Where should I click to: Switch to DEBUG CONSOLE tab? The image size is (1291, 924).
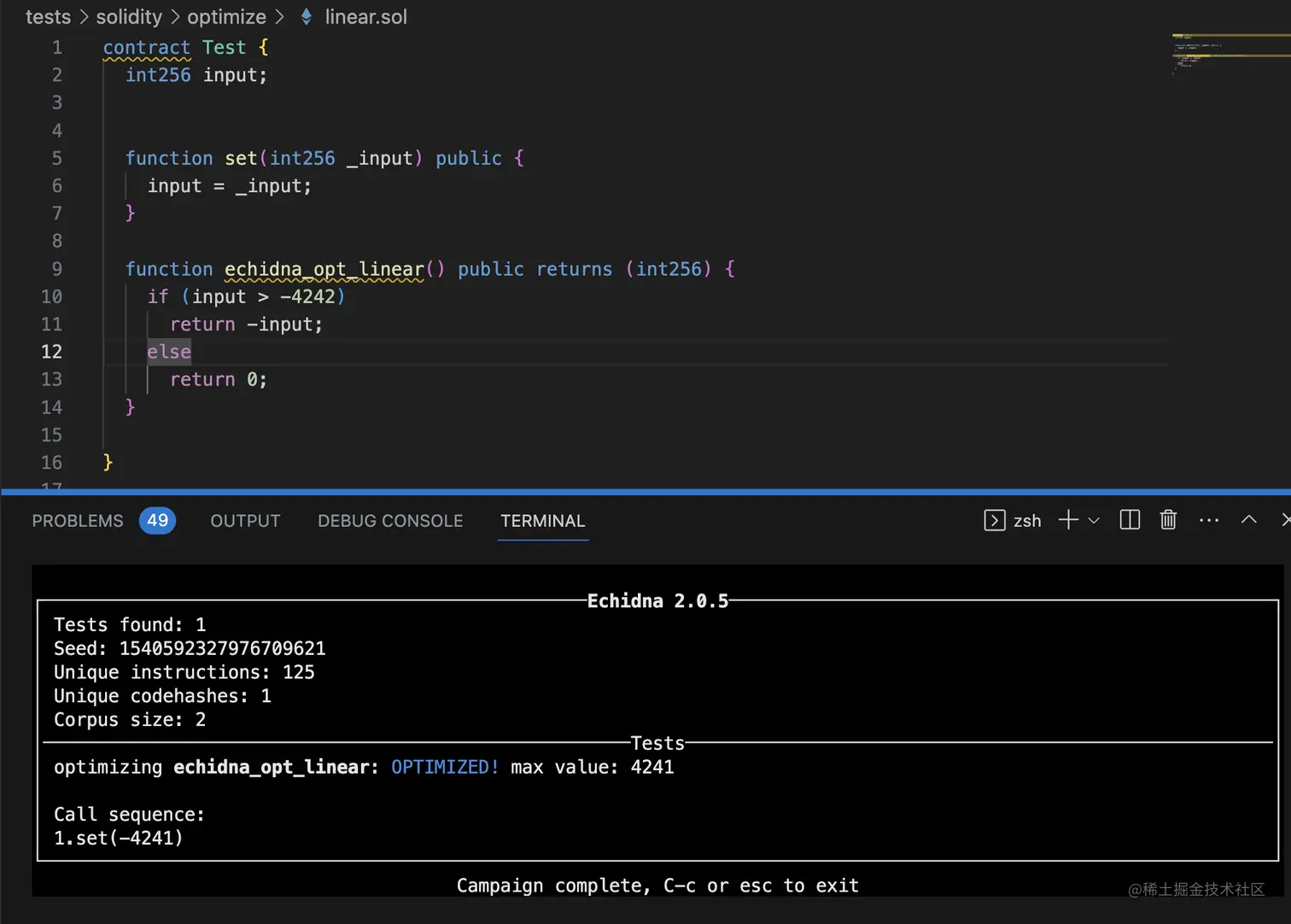click(390, 521)
